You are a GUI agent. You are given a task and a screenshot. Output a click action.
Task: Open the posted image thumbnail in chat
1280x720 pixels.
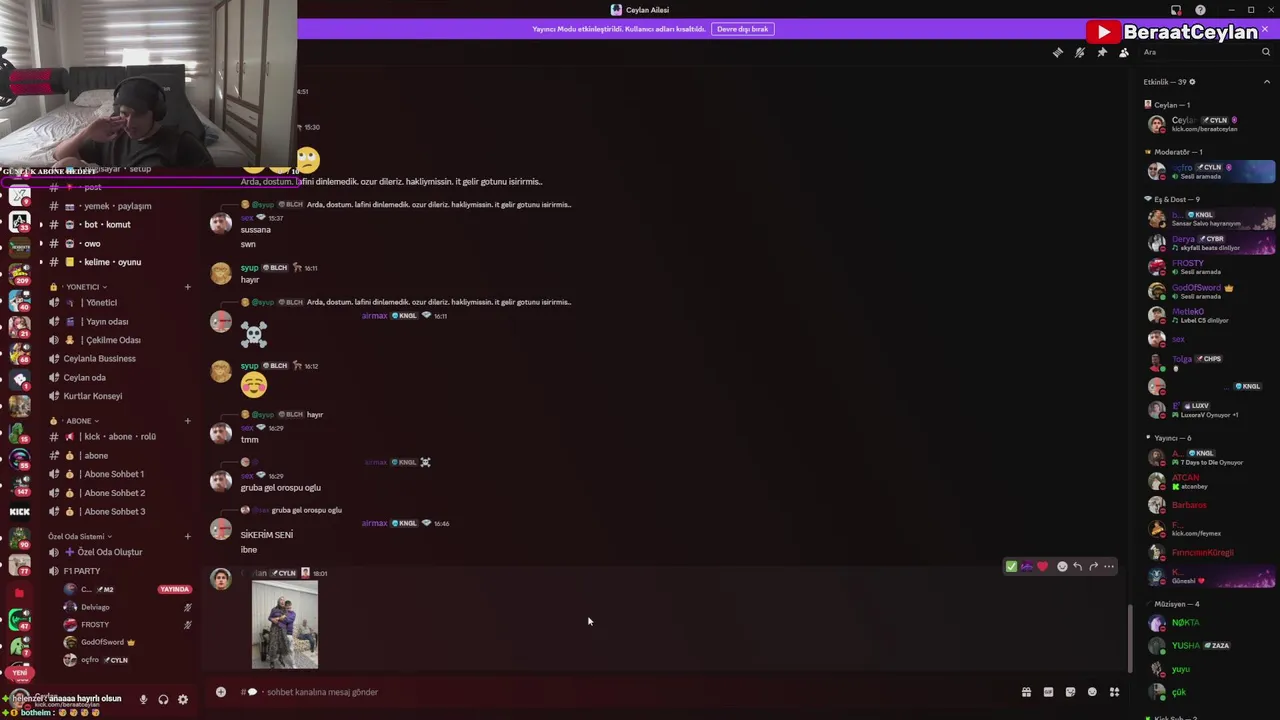(285, 624)
